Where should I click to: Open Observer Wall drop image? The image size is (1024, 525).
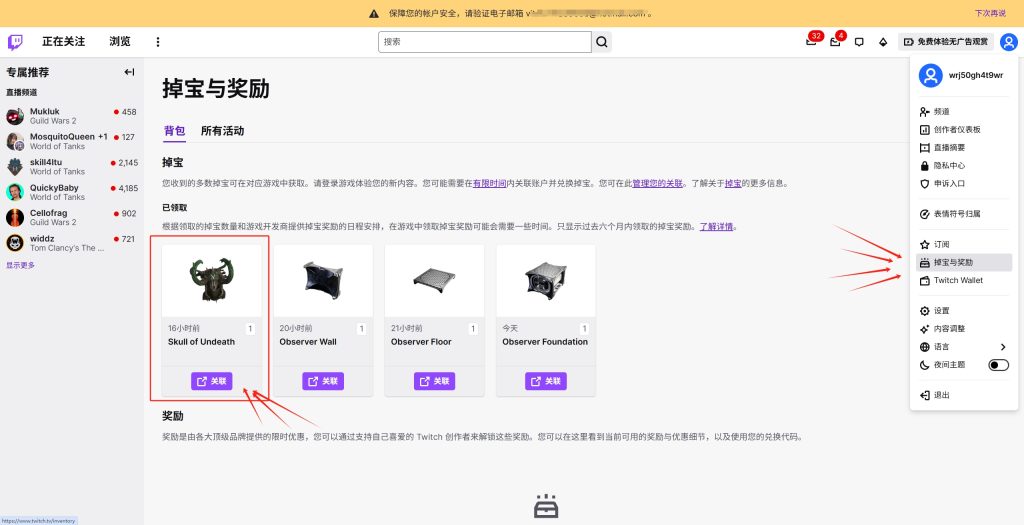(x=323, y=281)
